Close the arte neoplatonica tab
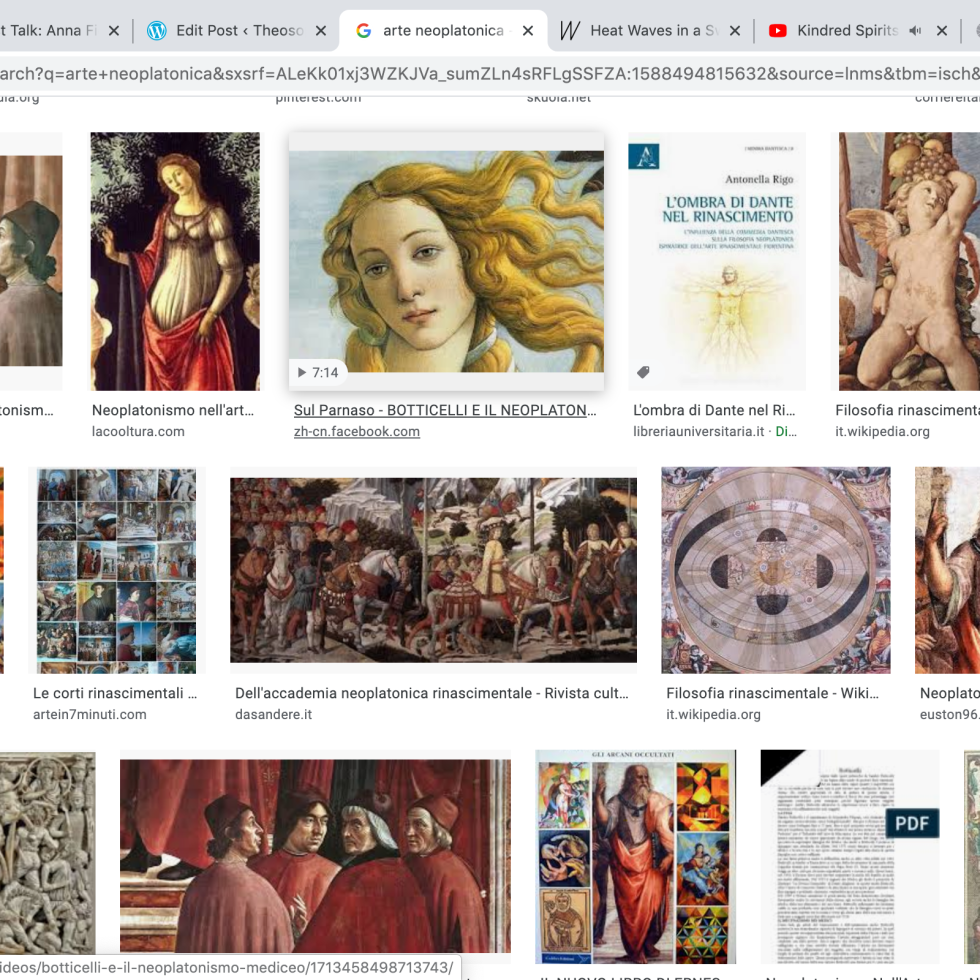Viewport: 980px width, 980px height. point(527,31)
